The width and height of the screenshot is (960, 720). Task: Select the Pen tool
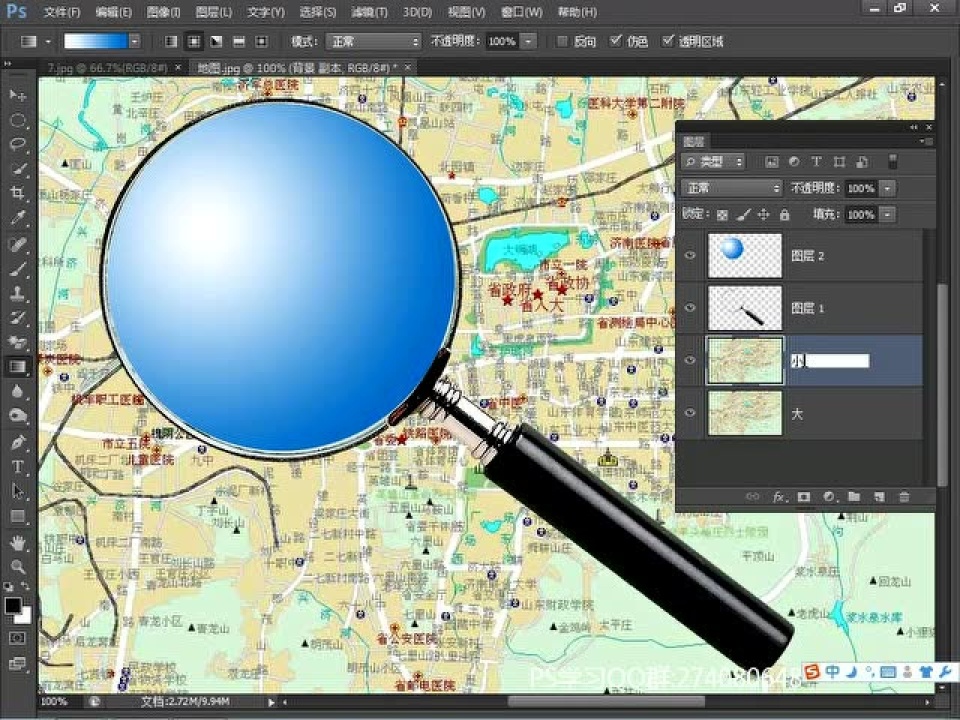18,442
